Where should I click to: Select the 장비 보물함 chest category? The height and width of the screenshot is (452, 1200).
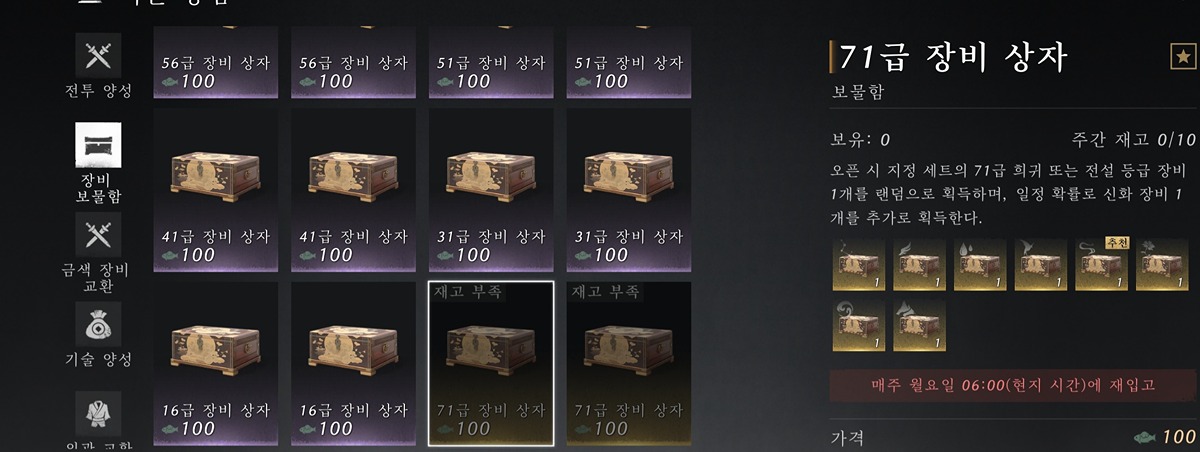(x=98, y=164)
